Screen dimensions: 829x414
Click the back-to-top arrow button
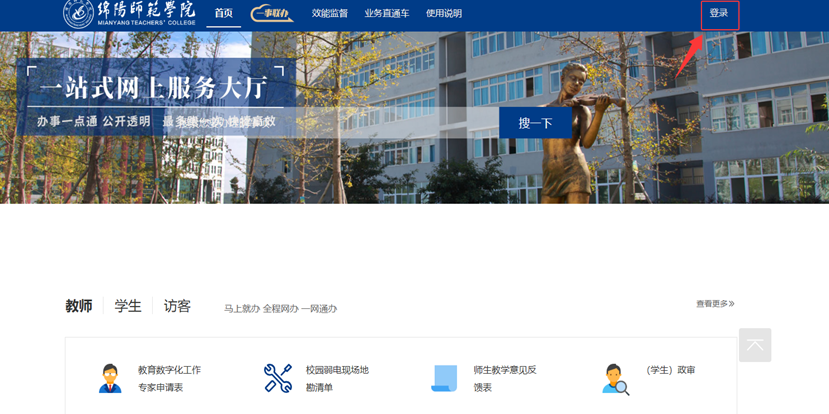(x=755, y=345)
